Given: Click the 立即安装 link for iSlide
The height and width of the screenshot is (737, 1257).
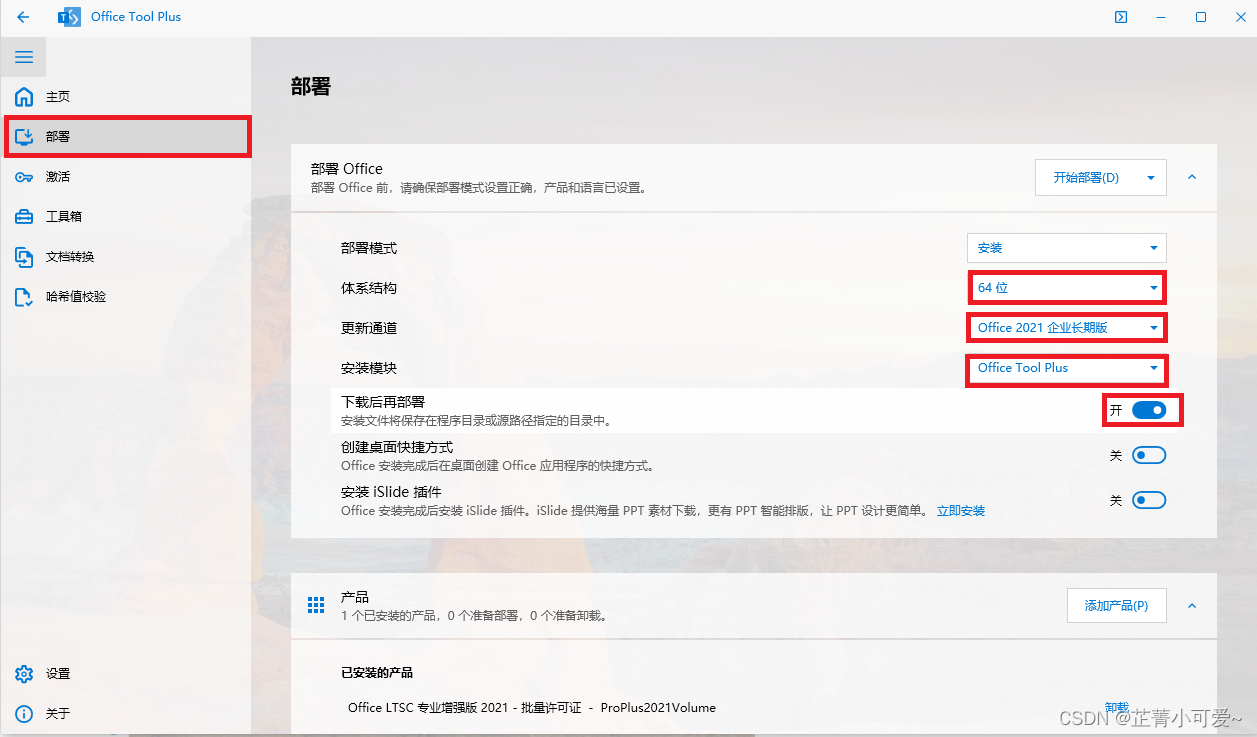Looking at the screenshot, I should 961,511.
